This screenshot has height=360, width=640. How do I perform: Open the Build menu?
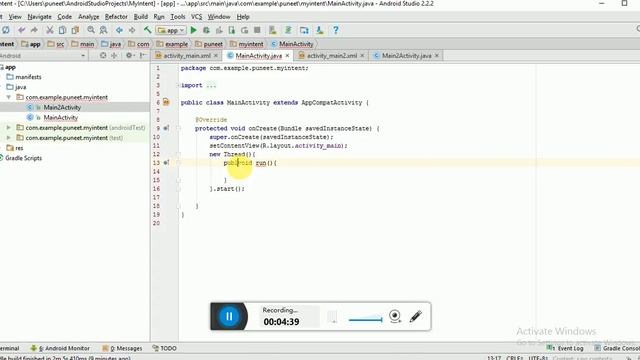tap(141, 17)
